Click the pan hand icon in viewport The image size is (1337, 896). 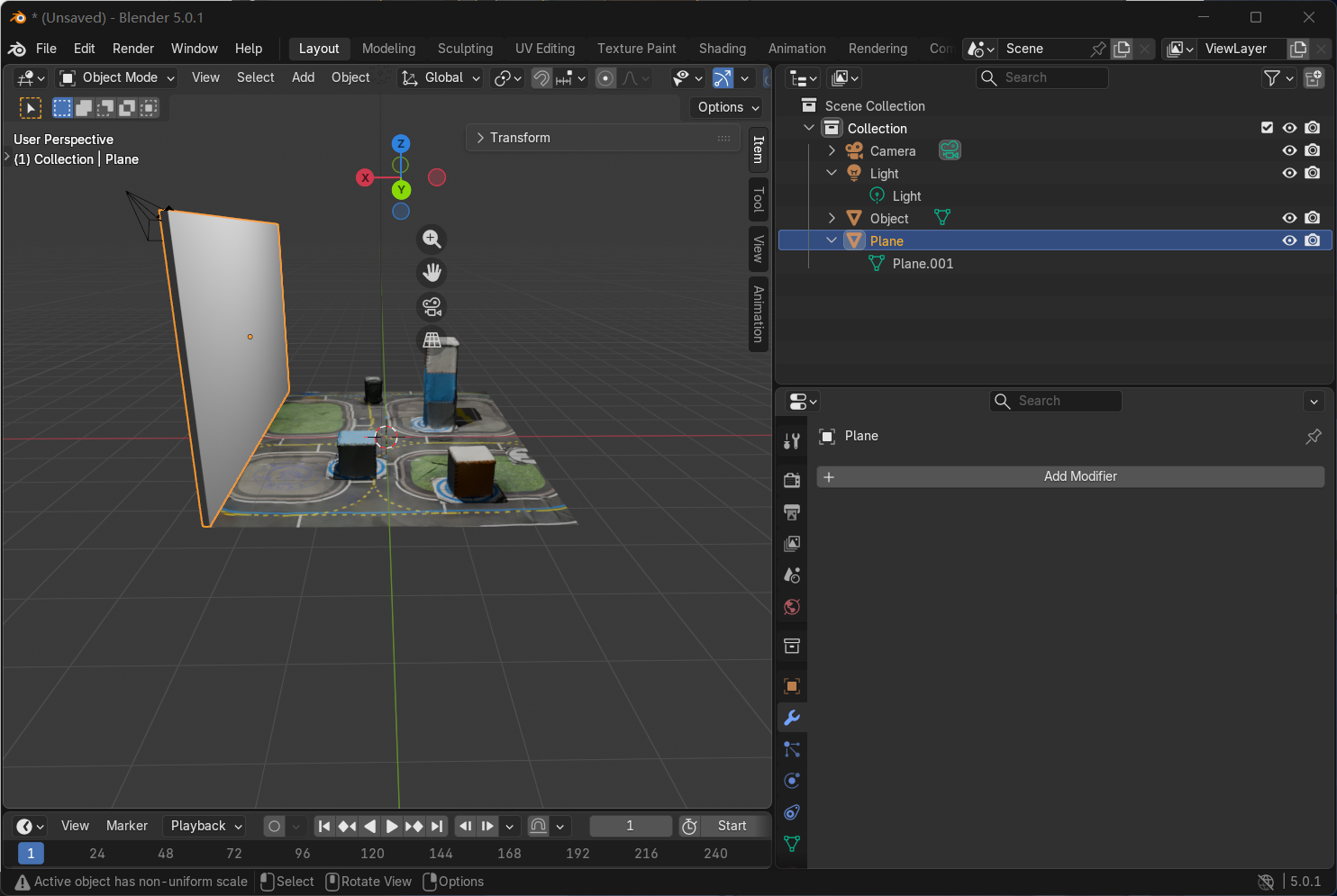pyautogui.click(x=432, y=273)
